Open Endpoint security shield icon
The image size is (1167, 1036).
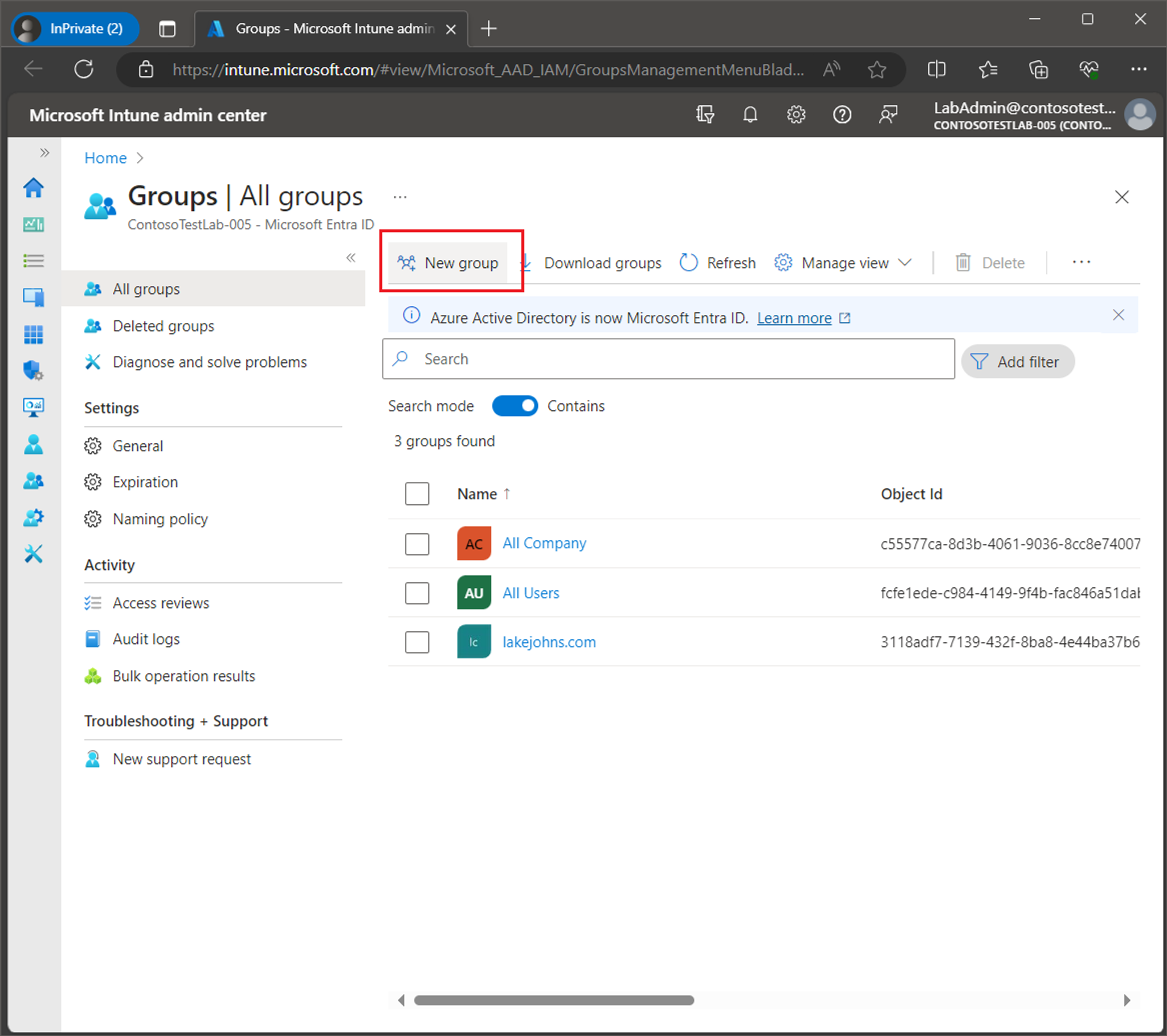[33, 370]
